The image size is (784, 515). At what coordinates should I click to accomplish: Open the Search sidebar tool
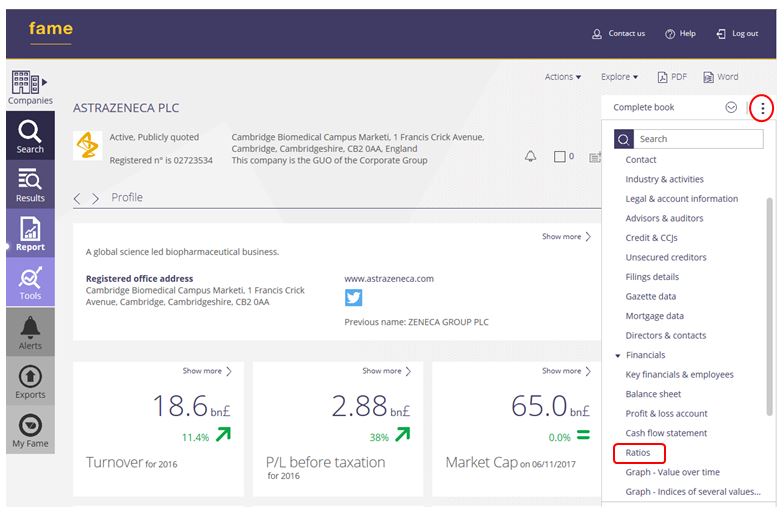(30, 137)
